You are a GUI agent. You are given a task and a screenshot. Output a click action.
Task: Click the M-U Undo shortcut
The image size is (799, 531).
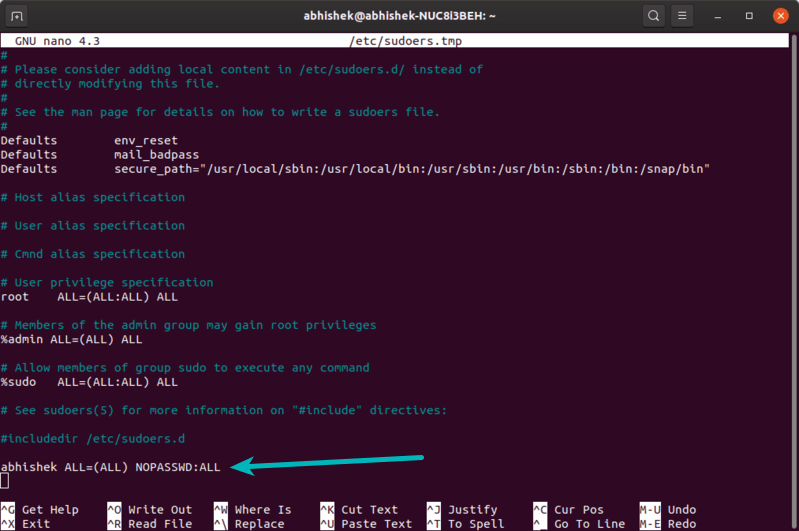(x=668, y=510)
